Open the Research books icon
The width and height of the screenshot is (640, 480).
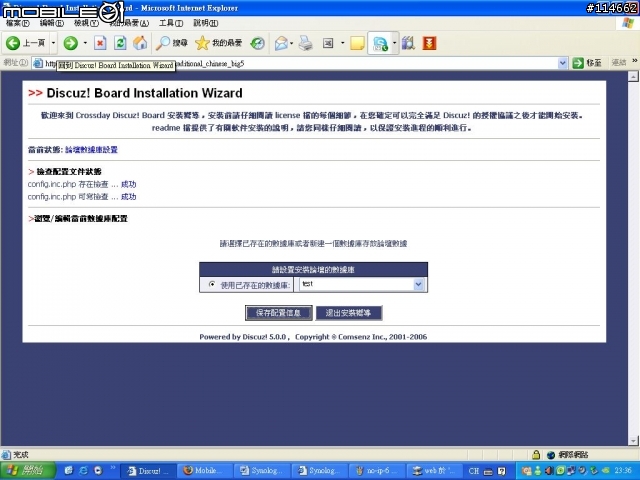408,43
